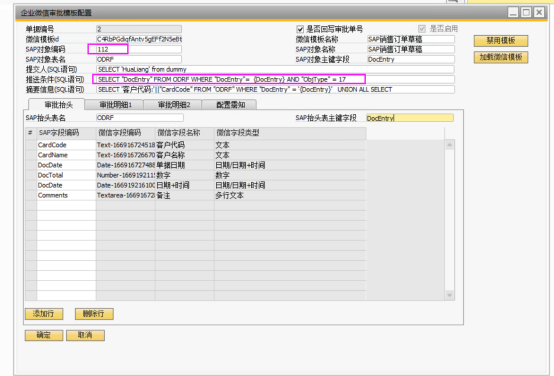Click the Text-166916726670 cell
Screen dimensions: 554x376
(125, 155)
